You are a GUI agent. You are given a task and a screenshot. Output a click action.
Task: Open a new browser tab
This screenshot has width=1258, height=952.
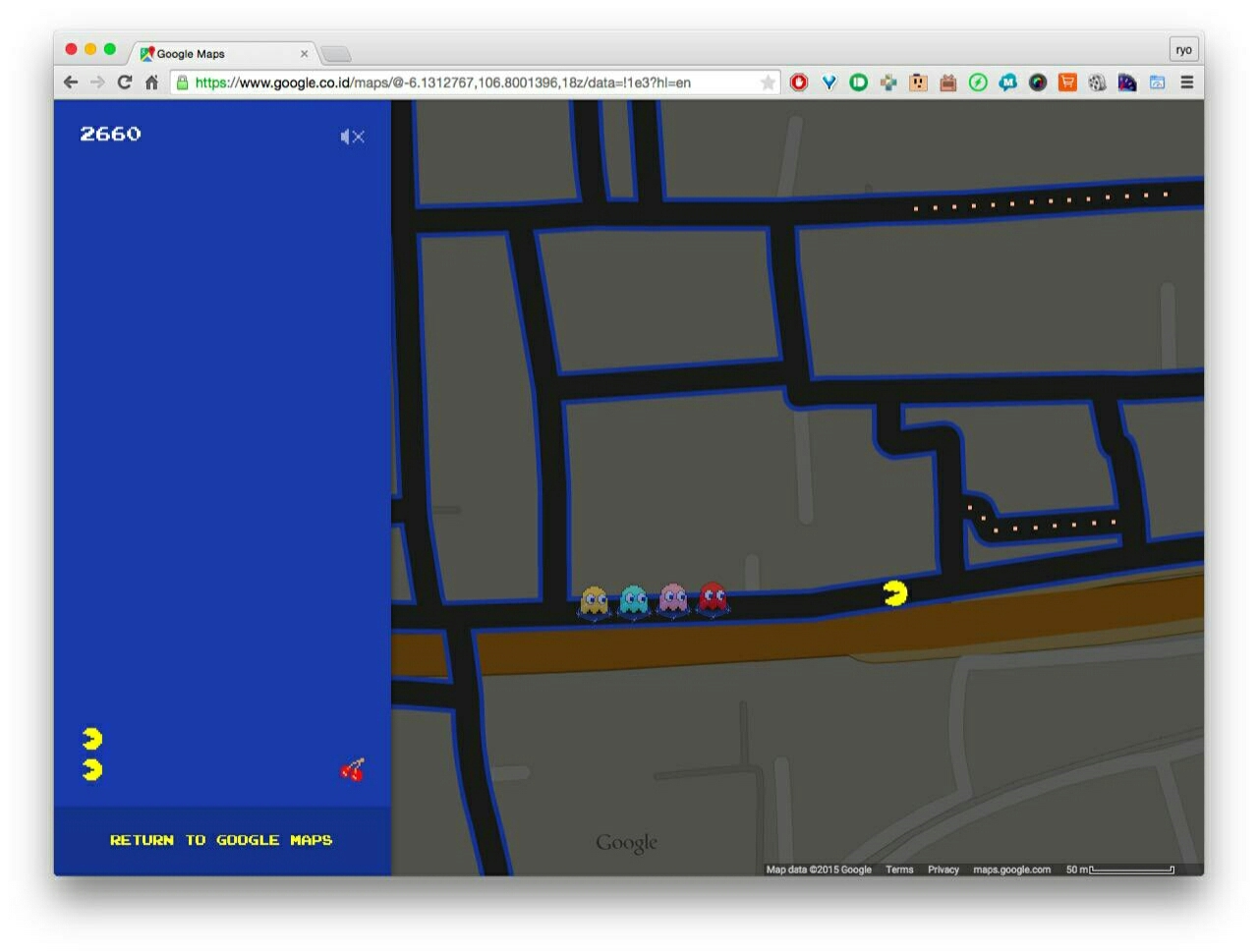(336, 54)
